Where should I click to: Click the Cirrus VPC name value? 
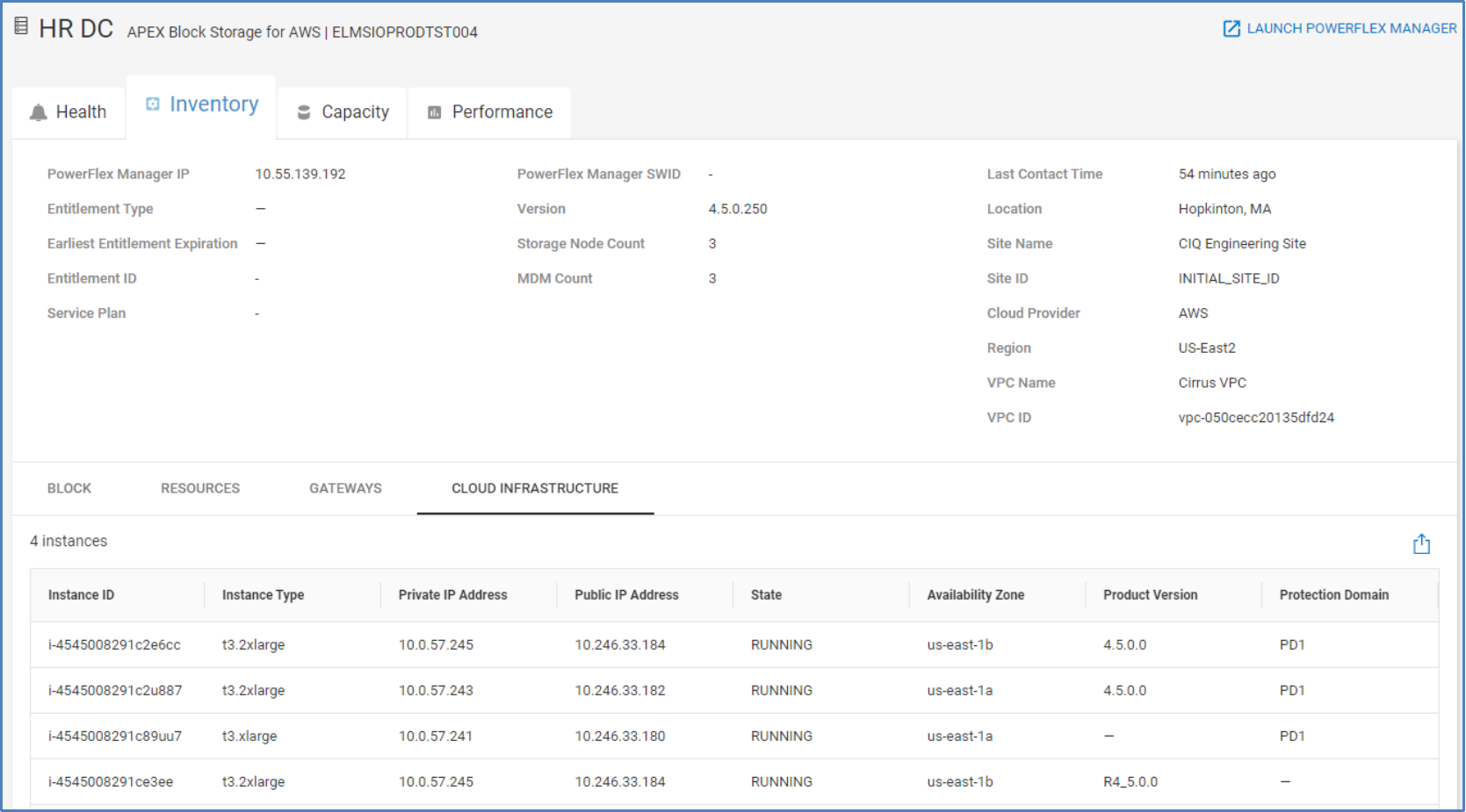(1212, 383)
